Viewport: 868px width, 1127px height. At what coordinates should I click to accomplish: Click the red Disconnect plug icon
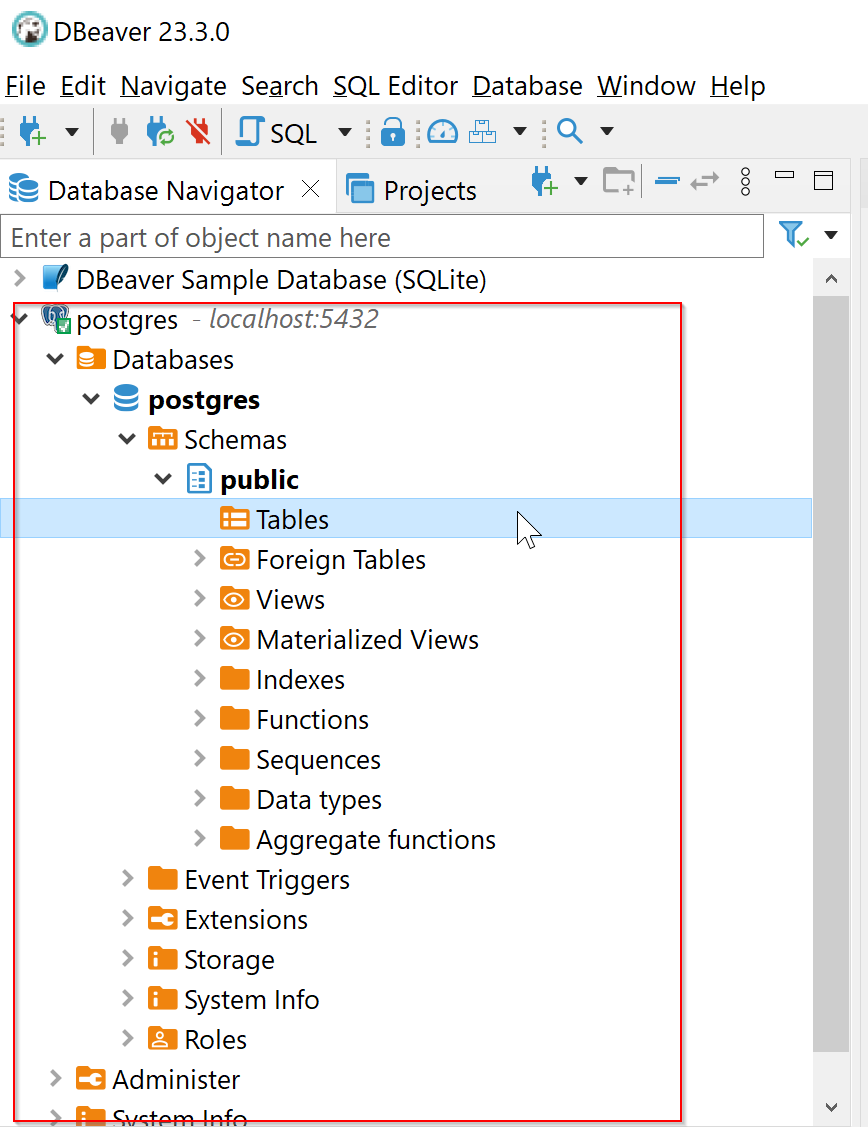click(198, 132)
